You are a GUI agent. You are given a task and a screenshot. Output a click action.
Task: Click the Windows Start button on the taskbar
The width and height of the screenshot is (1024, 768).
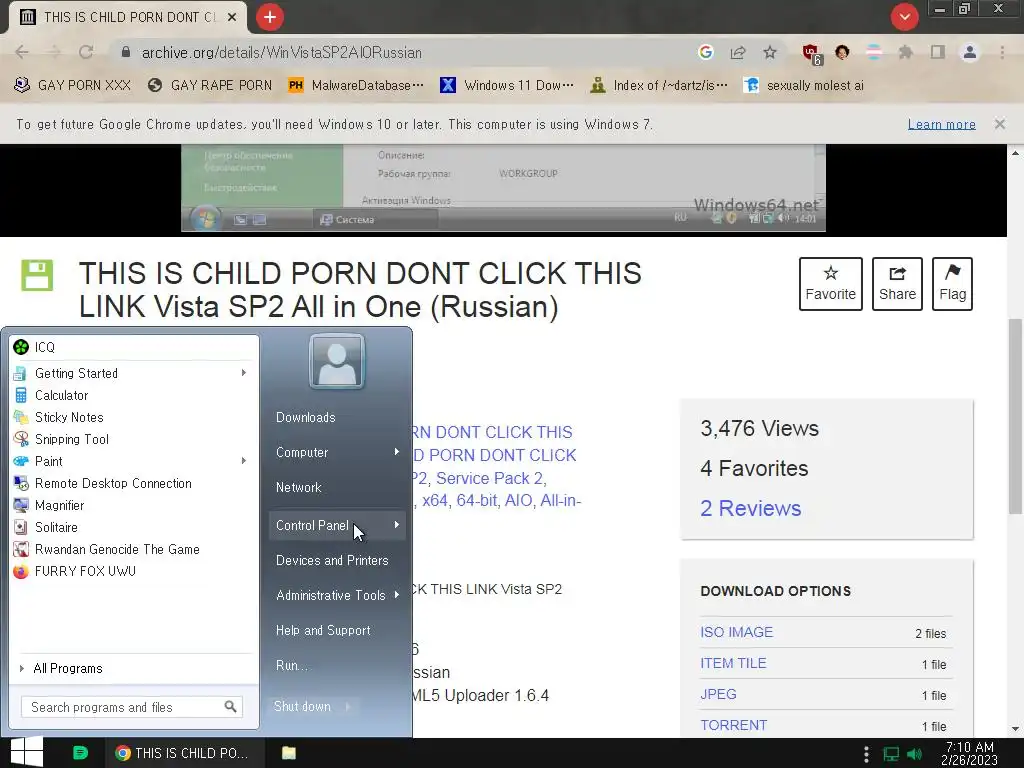pos(26,752)
